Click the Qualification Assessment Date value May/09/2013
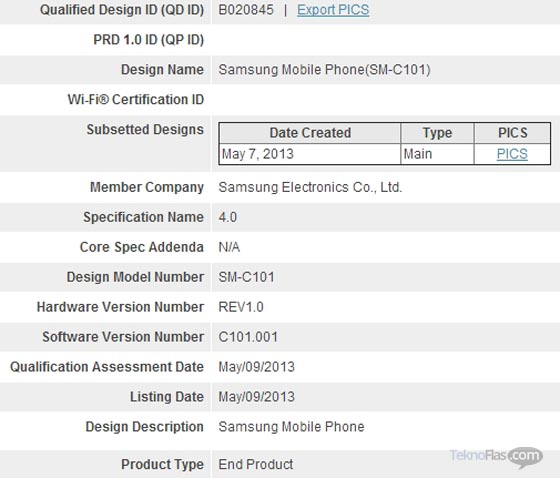This screenshot has width=560, height=478. (x=256, y=367)
